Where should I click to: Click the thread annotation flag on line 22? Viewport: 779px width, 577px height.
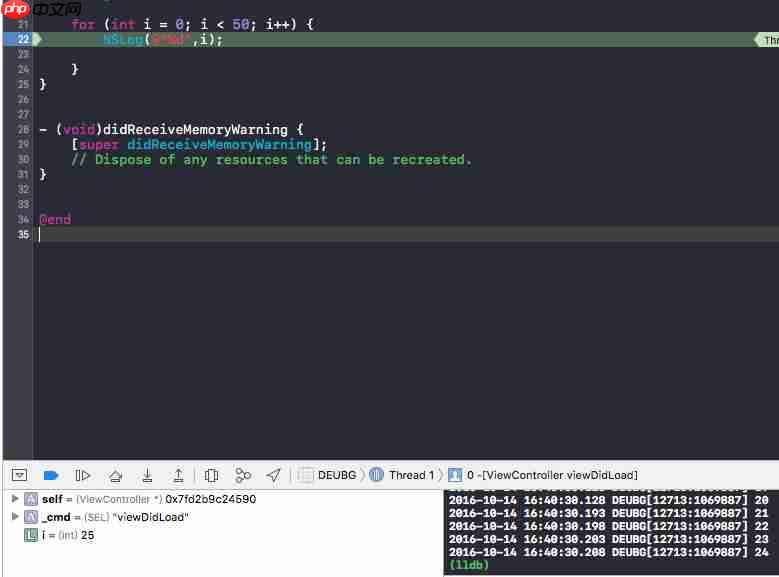tap(767, 40)
